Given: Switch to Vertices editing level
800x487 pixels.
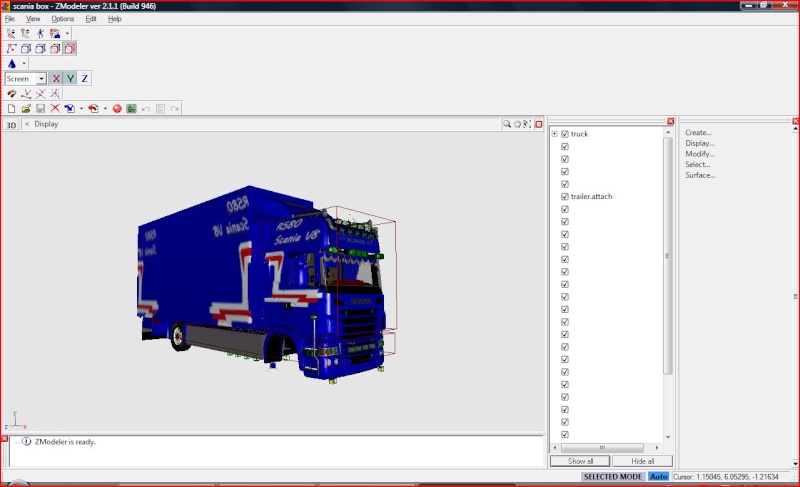Looking at the screenshot, I should tap(12, 48).
